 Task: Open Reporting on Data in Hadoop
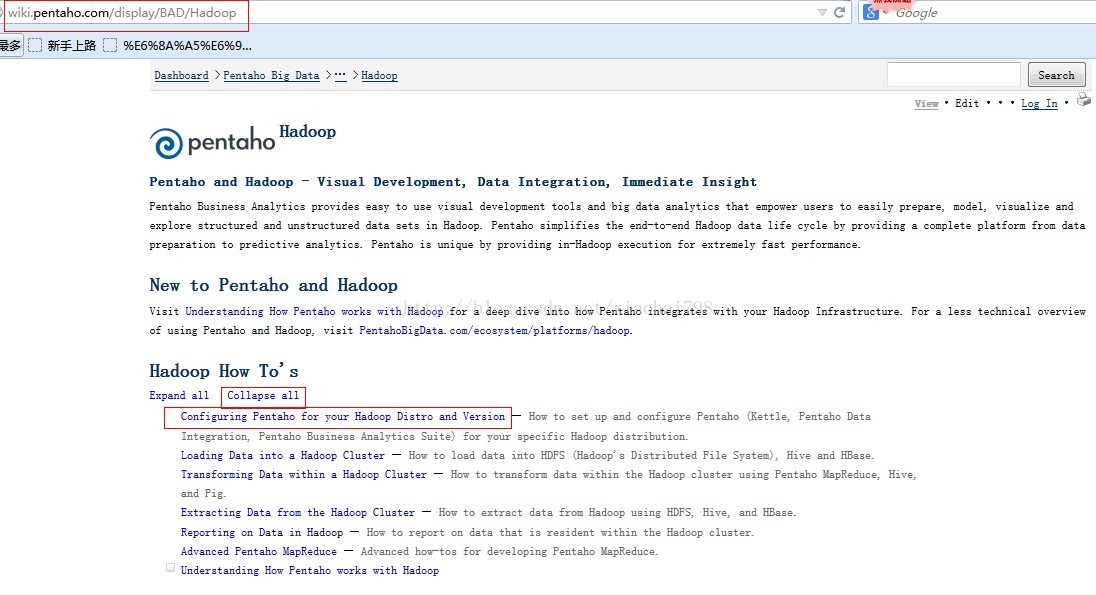click(261, 532)
